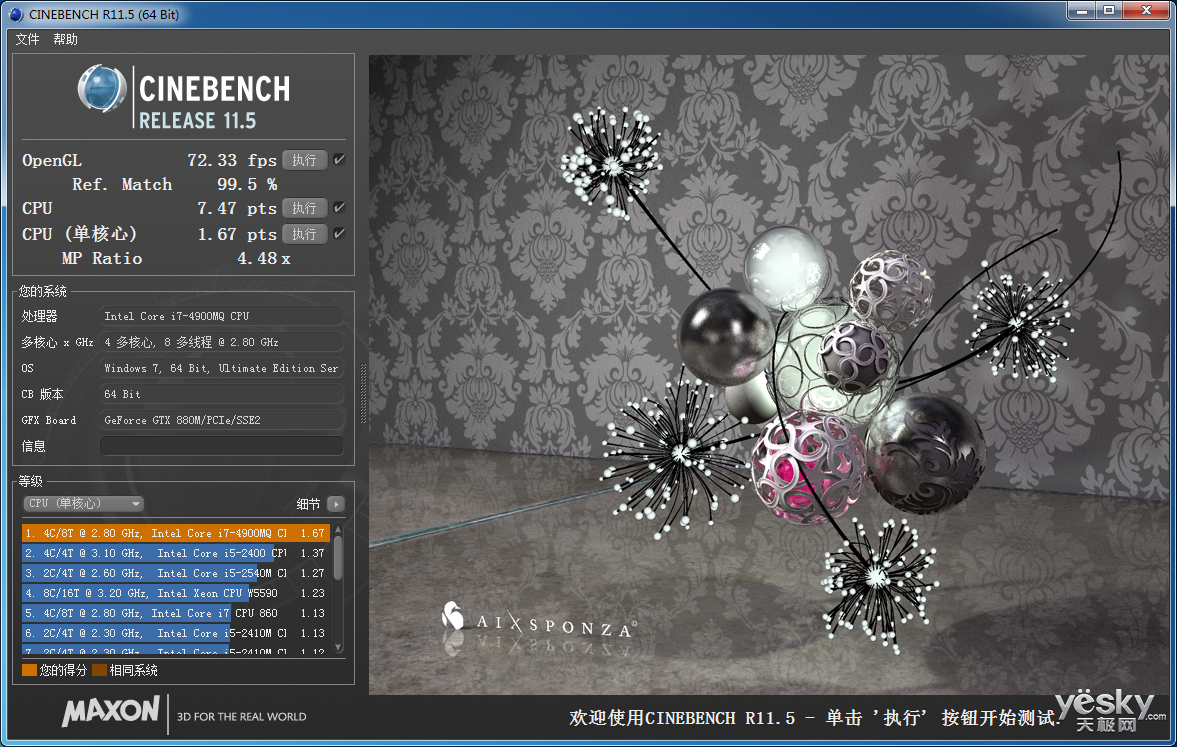This screenshot has height=747, width=1177.
Task: Toggle the CPU (单核心) test checkbox
Action: 339,233
